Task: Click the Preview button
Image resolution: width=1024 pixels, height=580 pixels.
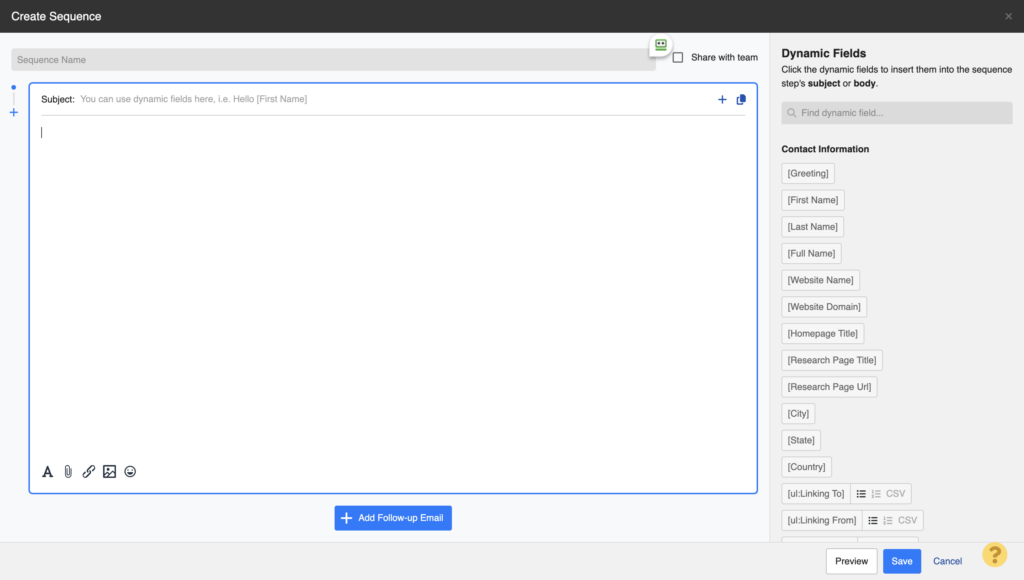Action: [x=851, y=561]
